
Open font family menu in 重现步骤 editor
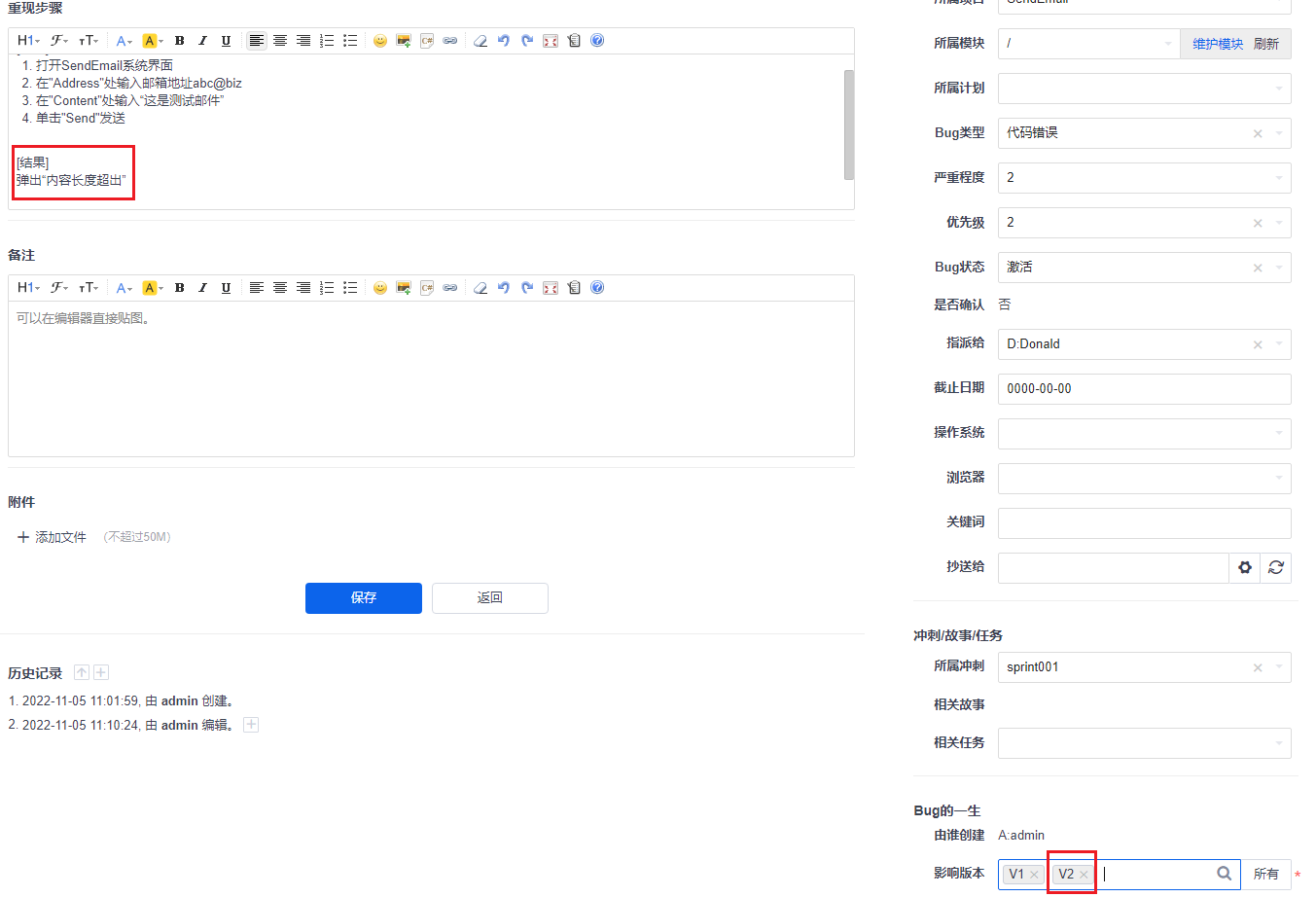59,41
